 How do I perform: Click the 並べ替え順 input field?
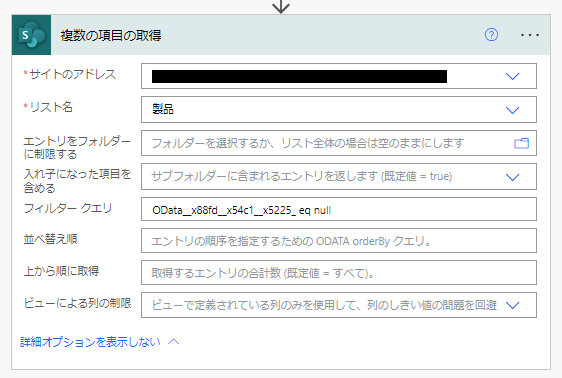click(x=339, y=241)
